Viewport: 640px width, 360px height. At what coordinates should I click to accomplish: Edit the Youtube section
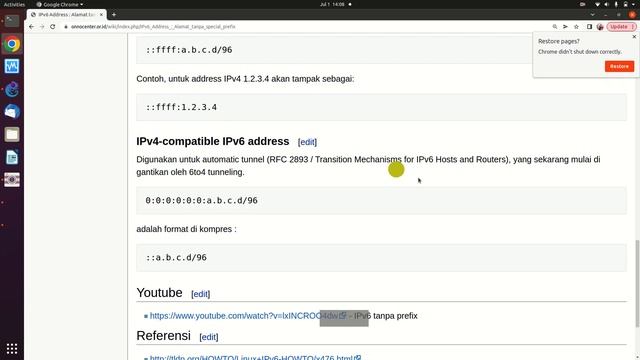coord(200,294)
